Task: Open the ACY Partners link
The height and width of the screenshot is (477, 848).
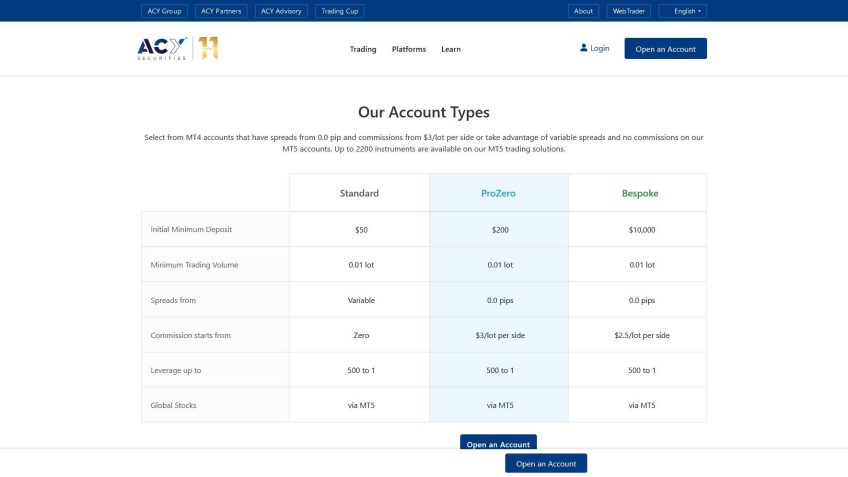Action: (x=222, y=11)
